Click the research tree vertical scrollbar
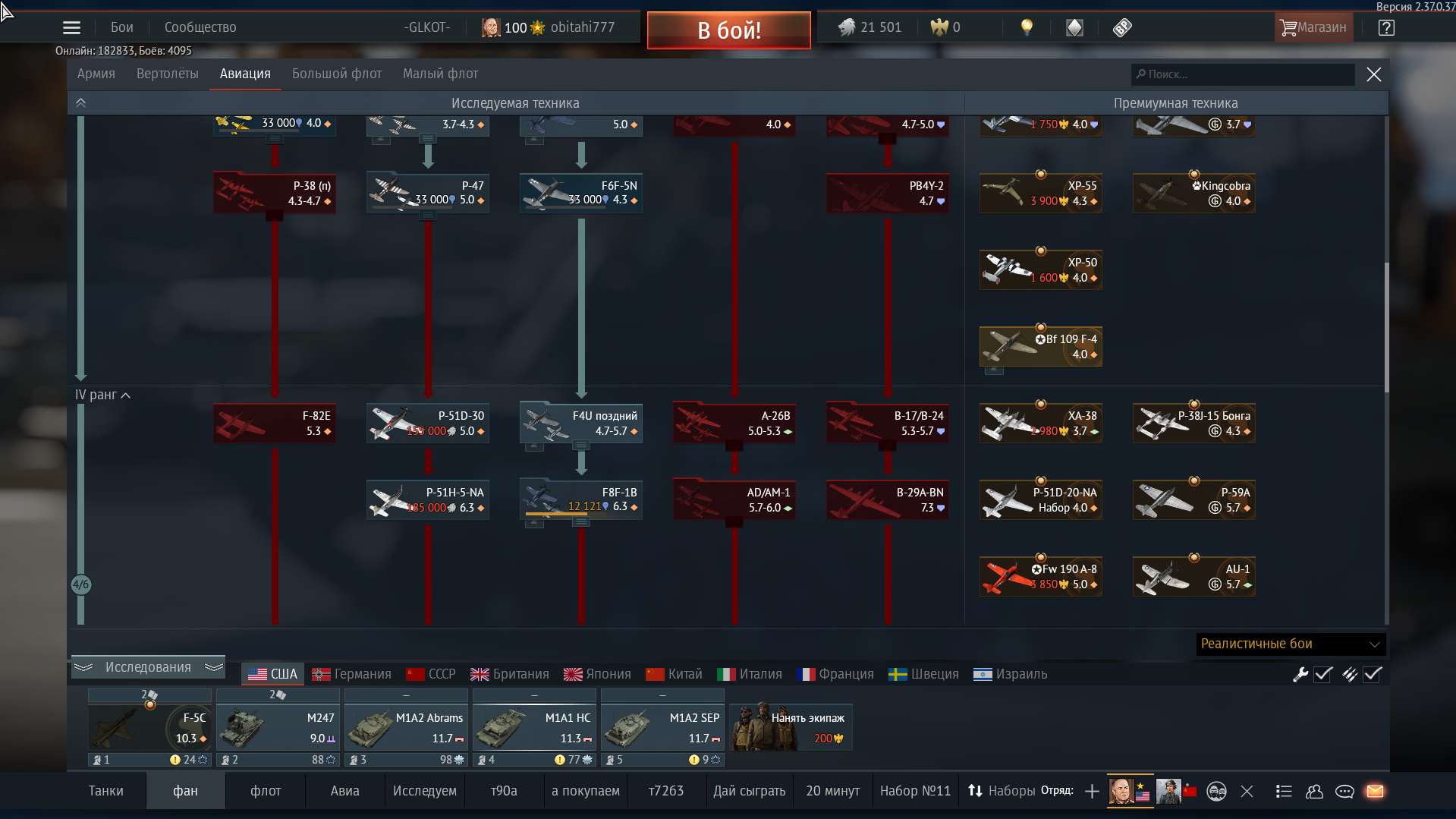1456x819 pixels. point(1386,326)
